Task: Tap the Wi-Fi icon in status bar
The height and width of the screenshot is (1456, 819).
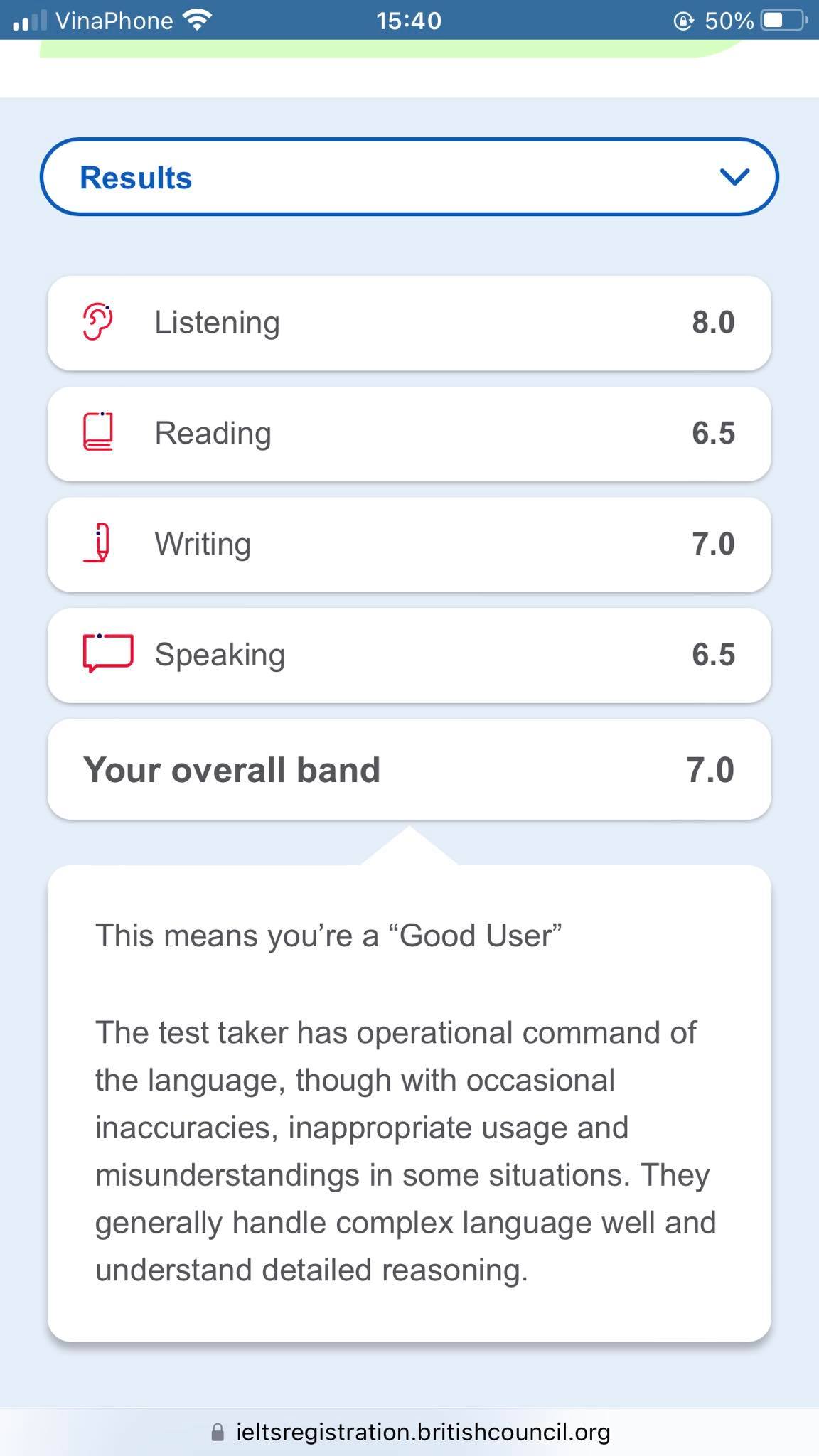Action: [x=197, y=21]
